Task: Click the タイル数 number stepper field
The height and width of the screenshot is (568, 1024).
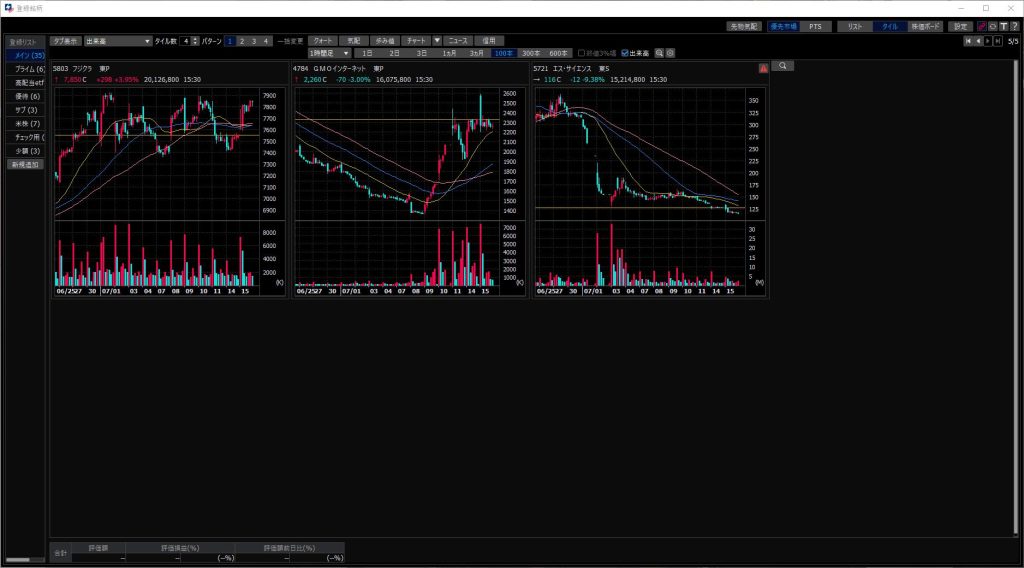Action: [185, 41]
